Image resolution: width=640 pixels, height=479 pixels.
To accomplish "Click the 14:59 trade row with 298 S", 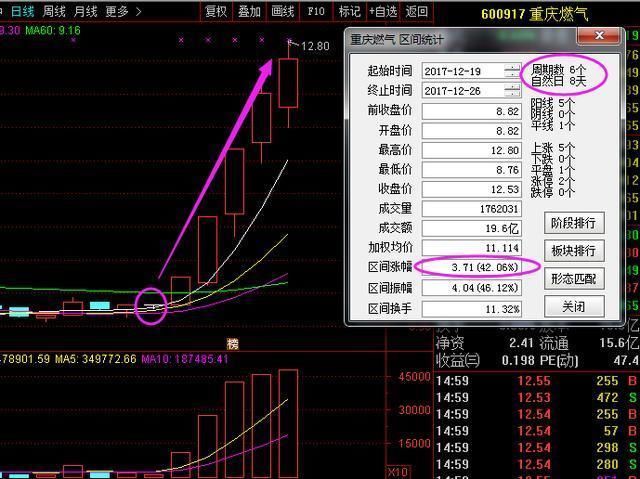I will [x=536, y=448].
